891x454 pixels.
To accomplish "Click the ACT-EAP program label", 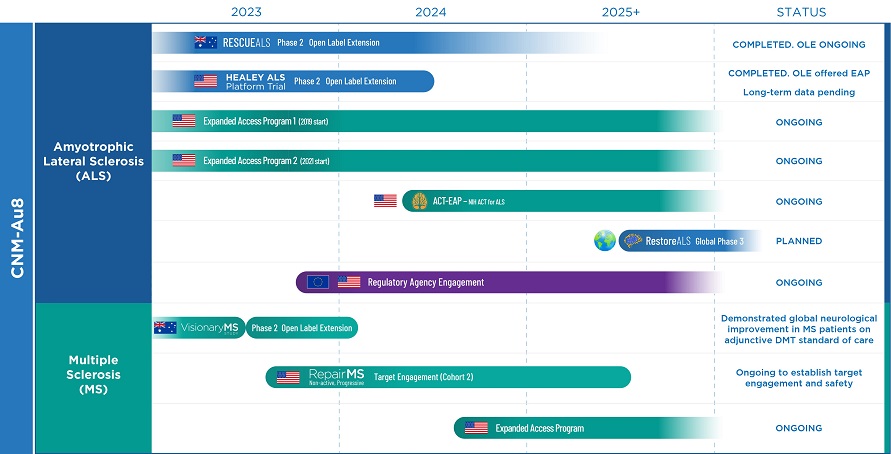I will 468,201.
